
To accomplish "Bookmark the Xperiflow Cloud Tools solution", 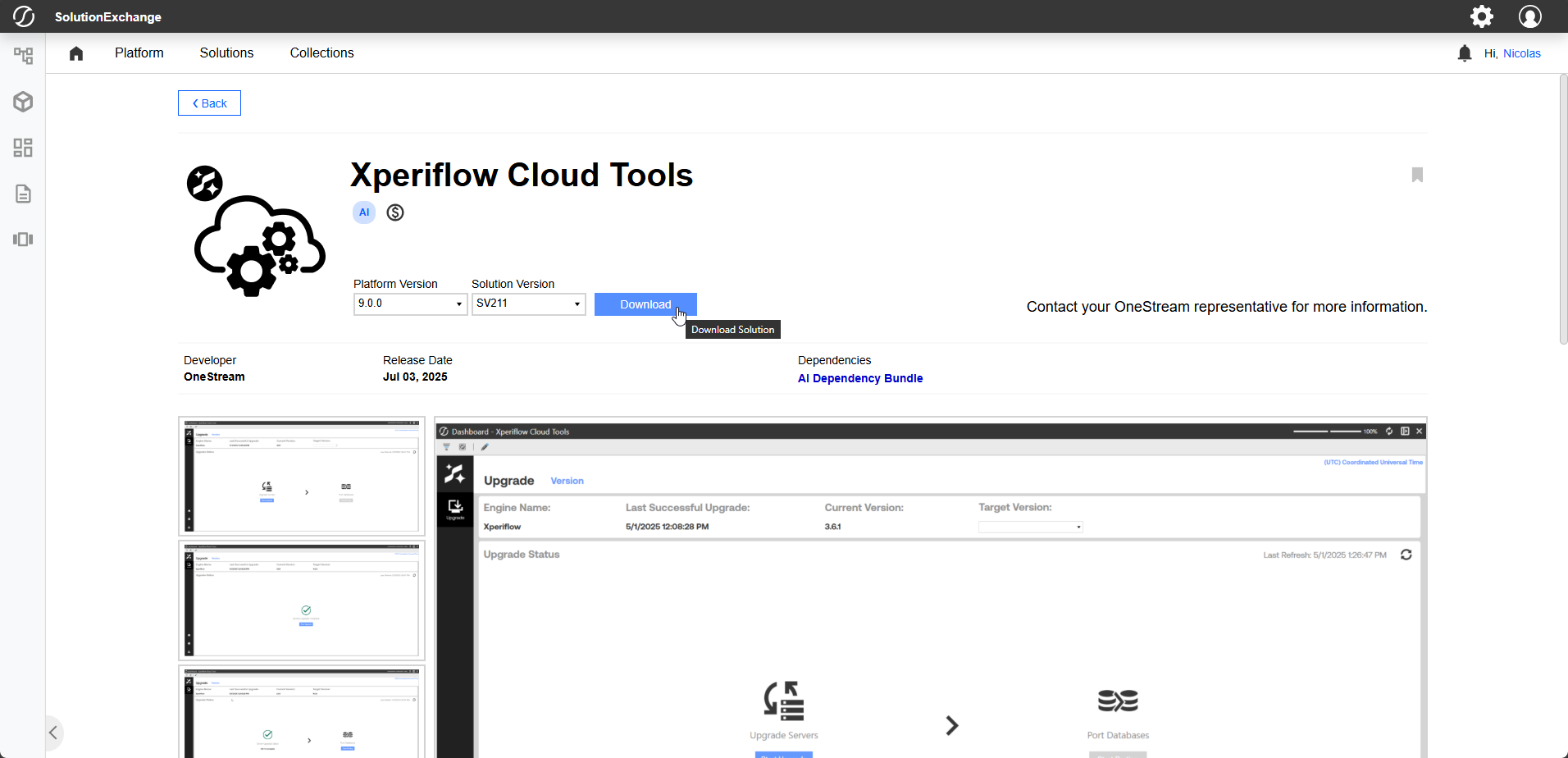I will point(1416,175).
